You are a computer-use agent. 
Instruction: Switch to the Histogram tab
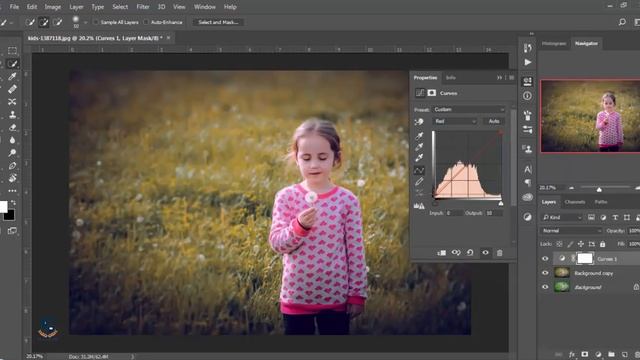(554, 44)
